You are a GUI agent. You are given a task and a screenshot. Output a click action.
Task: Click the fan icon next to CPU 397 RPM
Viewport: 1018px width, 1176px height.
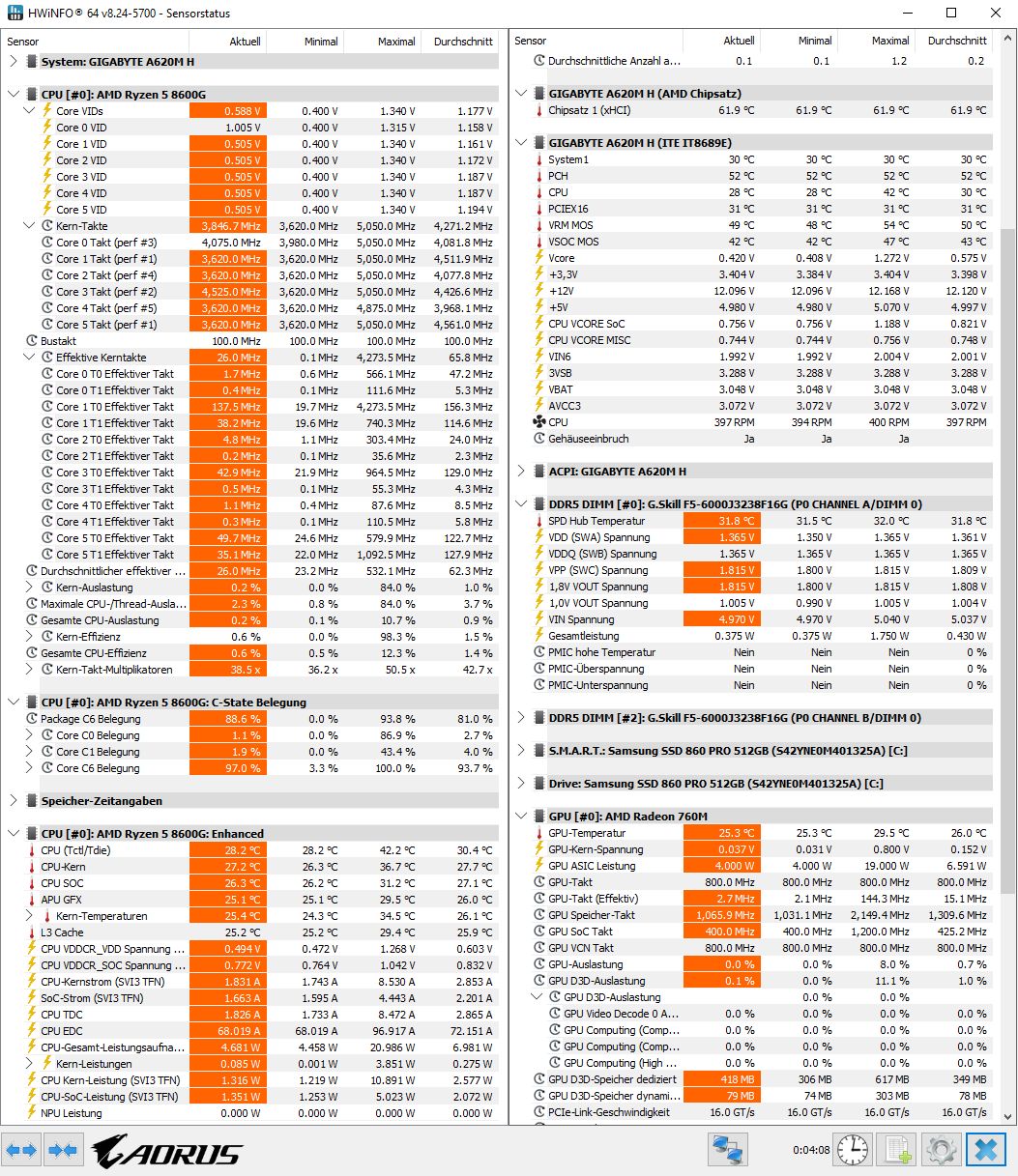539,422
